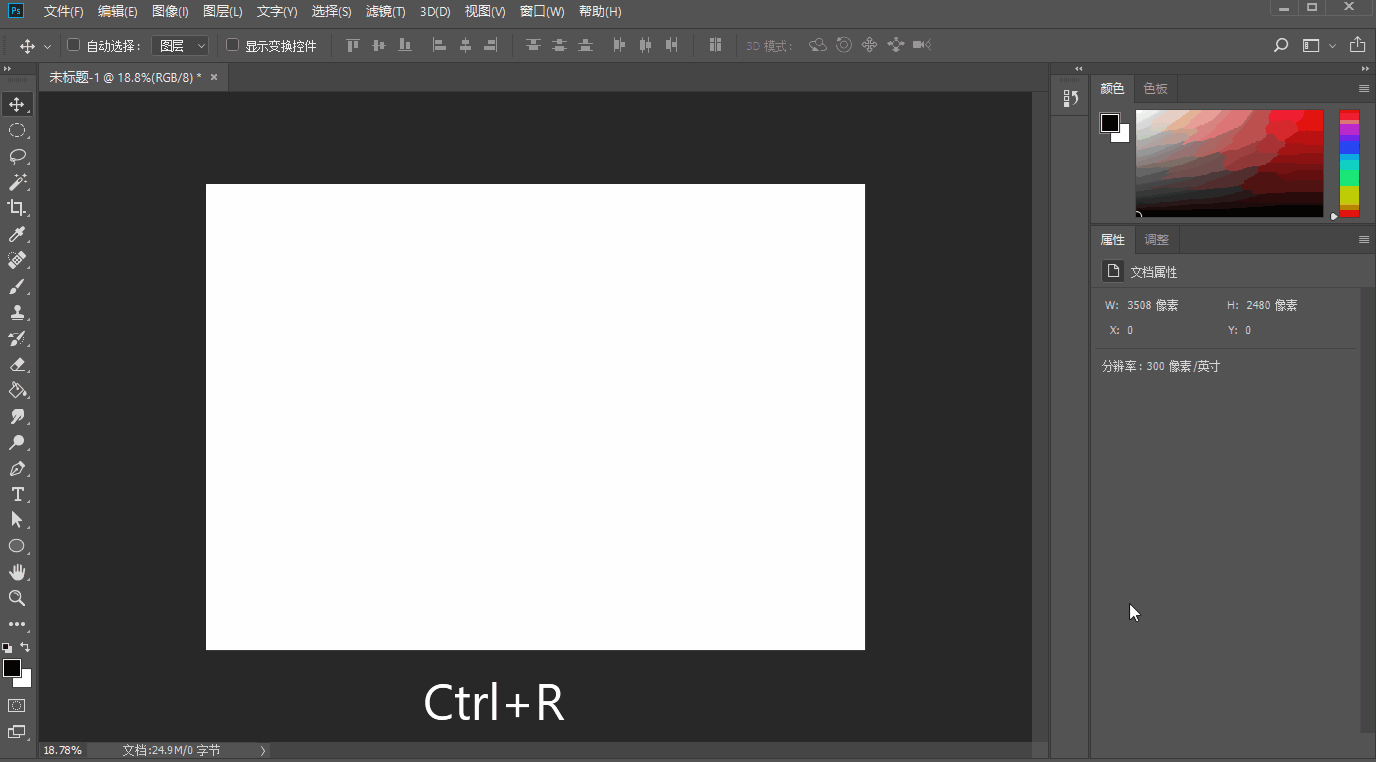The image size is (1376, 762).
Task: Open the Colors panel menu
Action: 1363,88
